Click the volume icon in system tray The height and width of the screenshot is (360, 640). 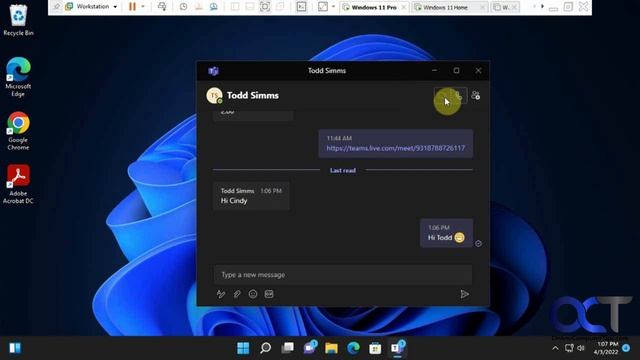581,348
